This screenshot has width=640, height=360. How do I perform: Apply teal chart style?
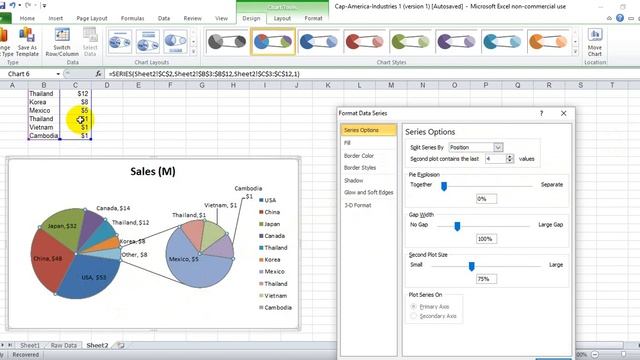point(502,41)
